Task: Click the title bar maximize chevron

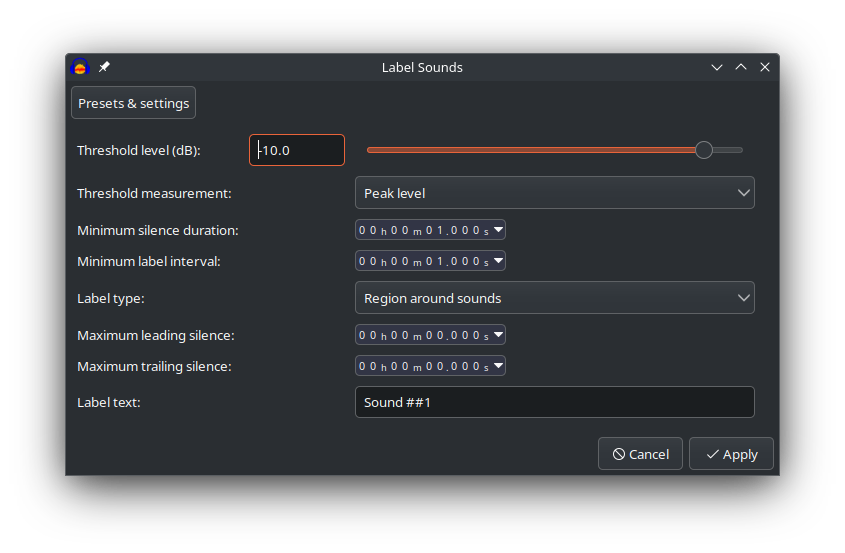Action: click(741, 67)
